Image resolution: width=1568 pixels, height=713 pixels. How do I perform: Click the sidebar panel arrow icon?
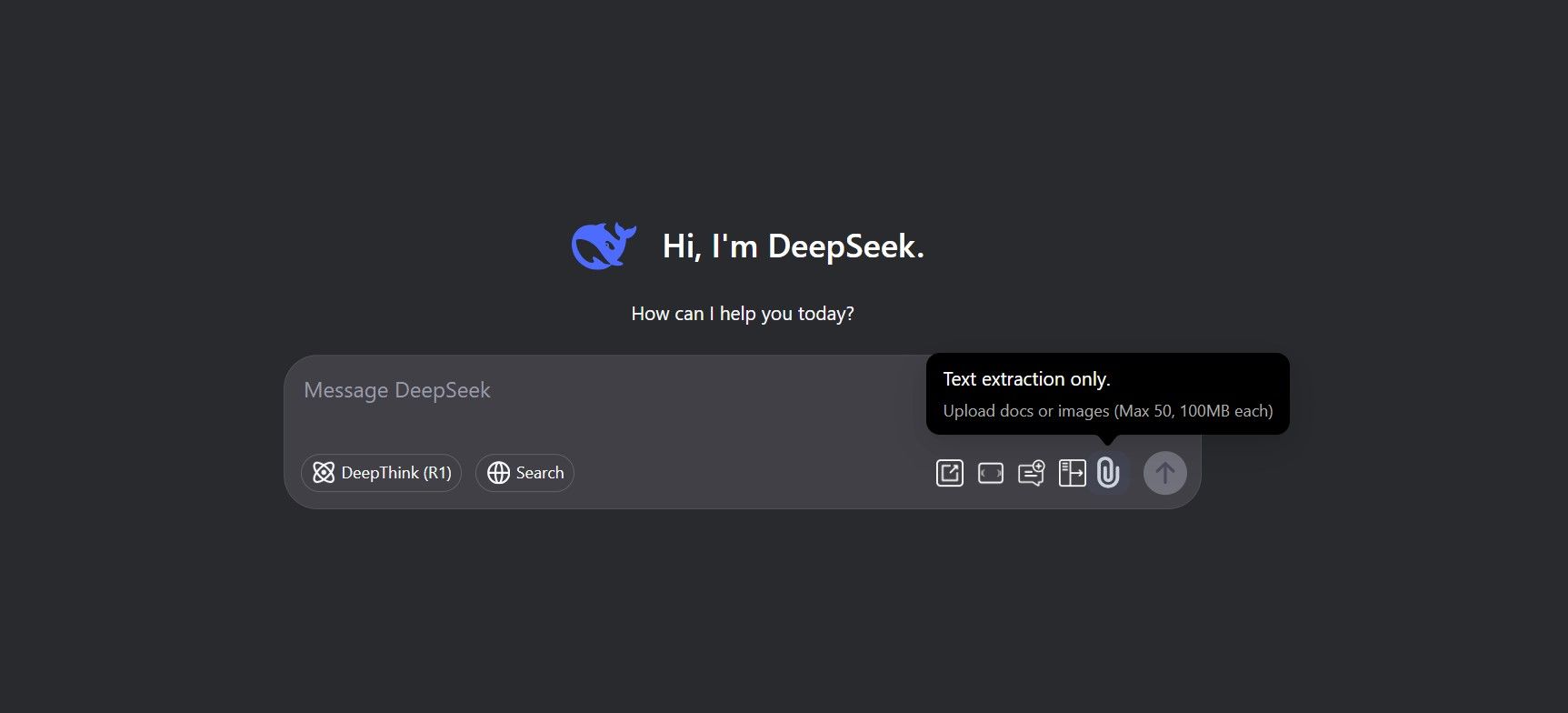coord(1073,473)
